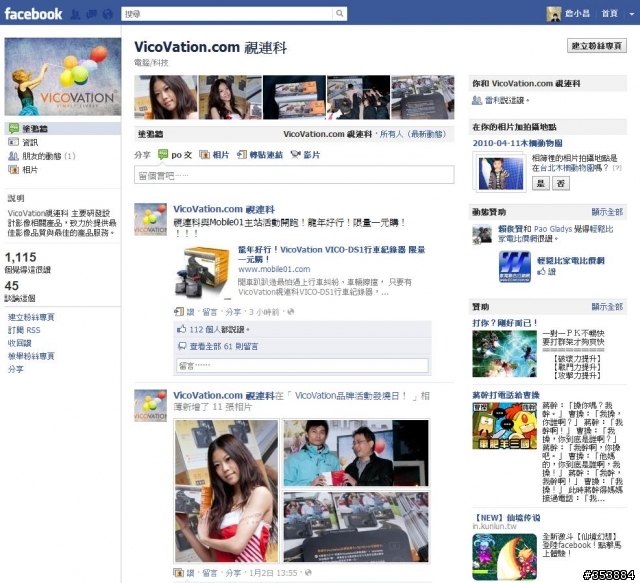Answer 否 for photo location
640x583 pixels.
[560, 183]
